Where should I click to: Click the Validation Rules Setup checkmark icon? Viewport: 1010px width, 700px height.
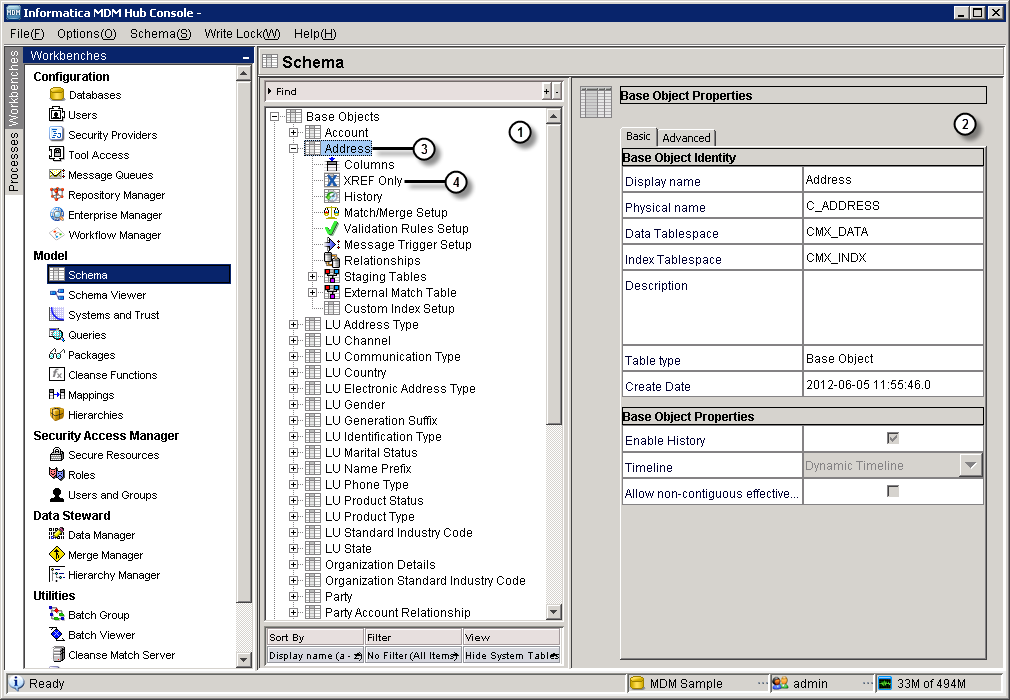click(x=332, y=228)
